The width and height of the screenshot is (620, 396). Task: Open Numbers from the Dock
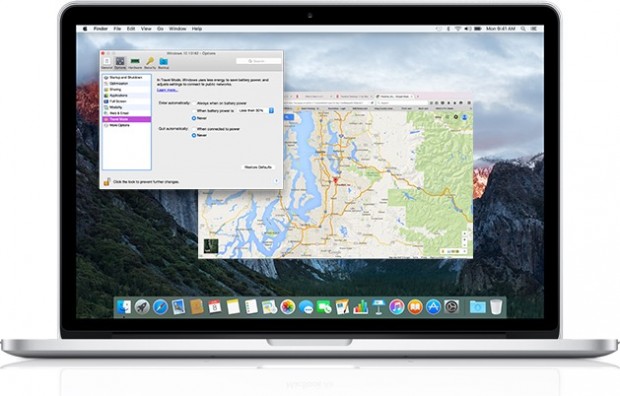click(x=360, y=307)
